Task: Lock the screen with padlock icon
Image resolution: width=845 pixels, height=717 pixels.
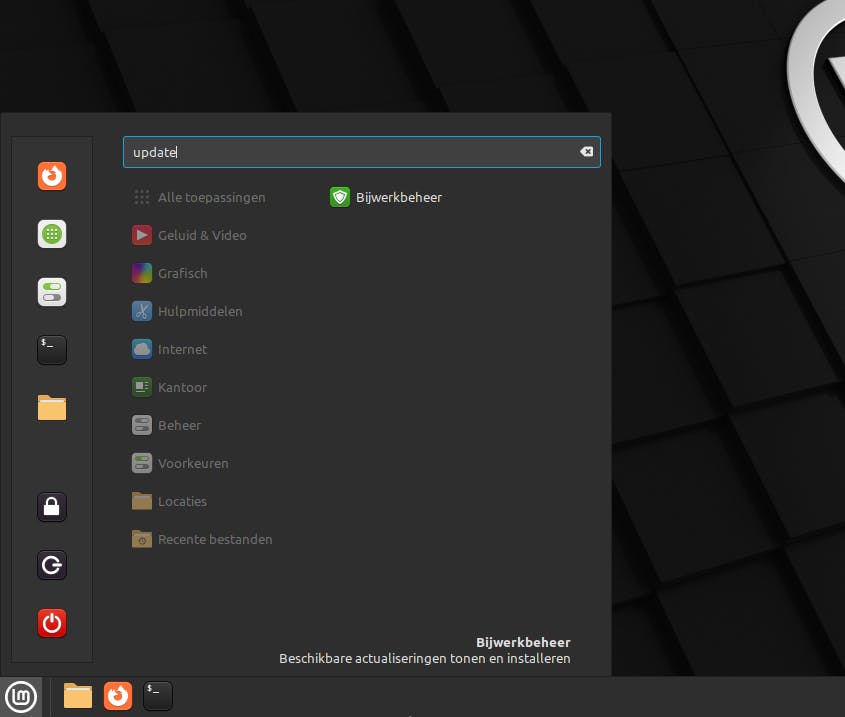Action: [x=52, y=507]
